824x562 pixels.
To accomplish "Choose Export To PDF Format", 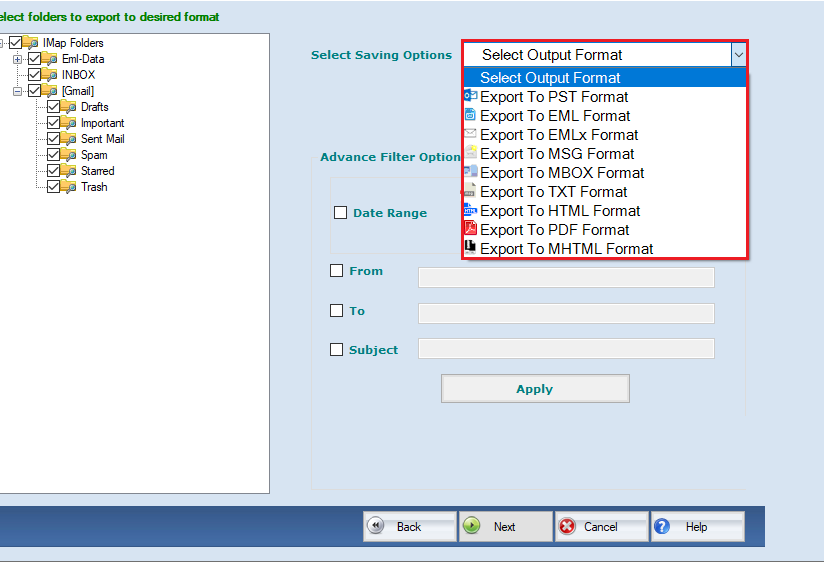I will [605, 229].
